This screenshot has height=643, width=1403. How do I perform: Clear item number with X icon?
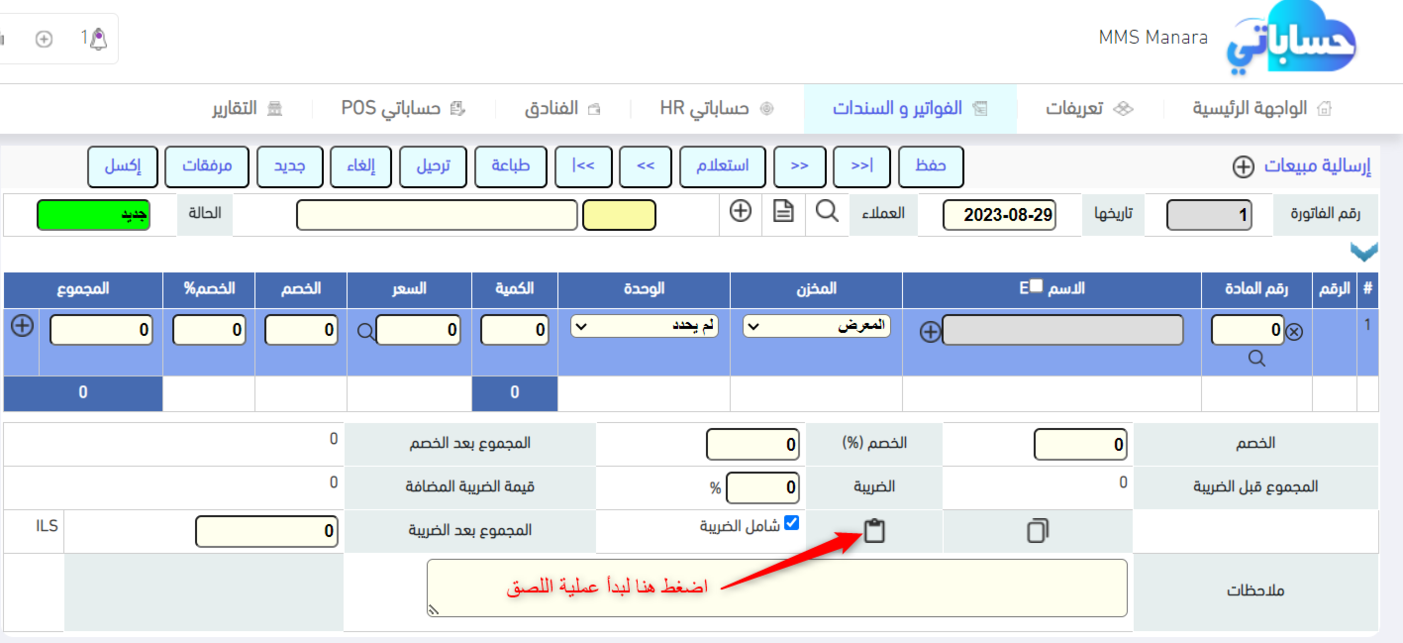point(1294,332)
